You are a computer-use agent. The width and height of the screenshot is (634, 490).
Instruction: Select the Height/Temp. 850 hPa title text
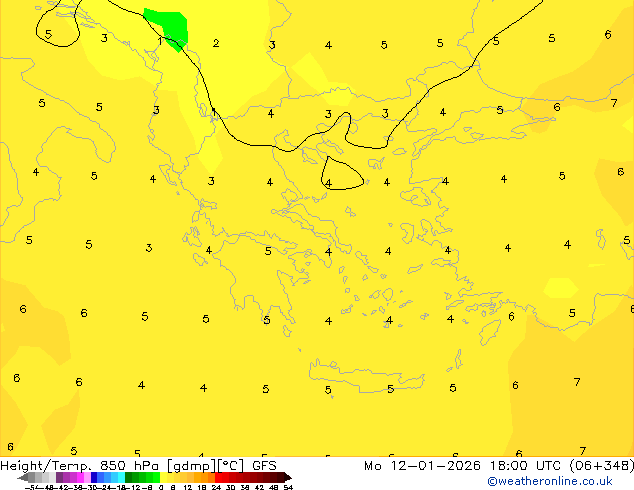(x=81, y=466)
